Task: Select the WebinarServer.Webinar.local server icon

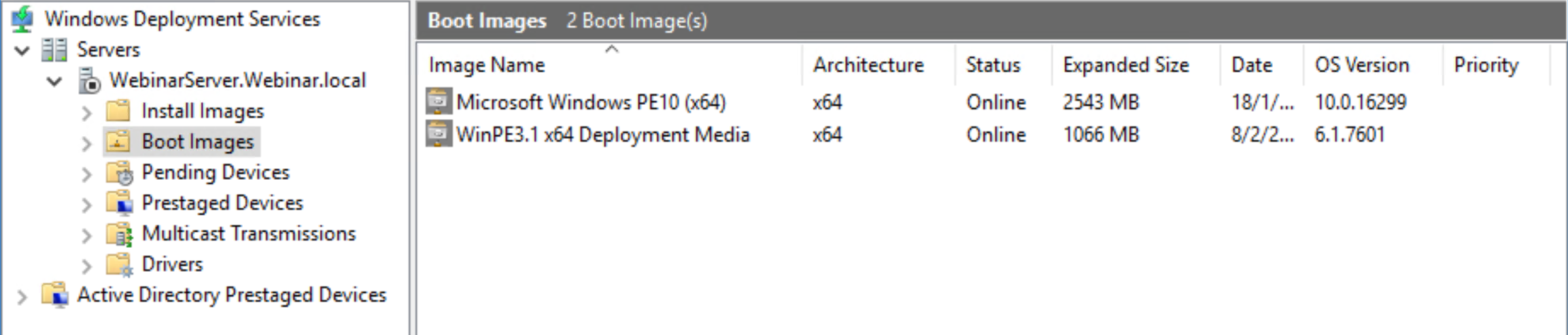Action: 89,81
